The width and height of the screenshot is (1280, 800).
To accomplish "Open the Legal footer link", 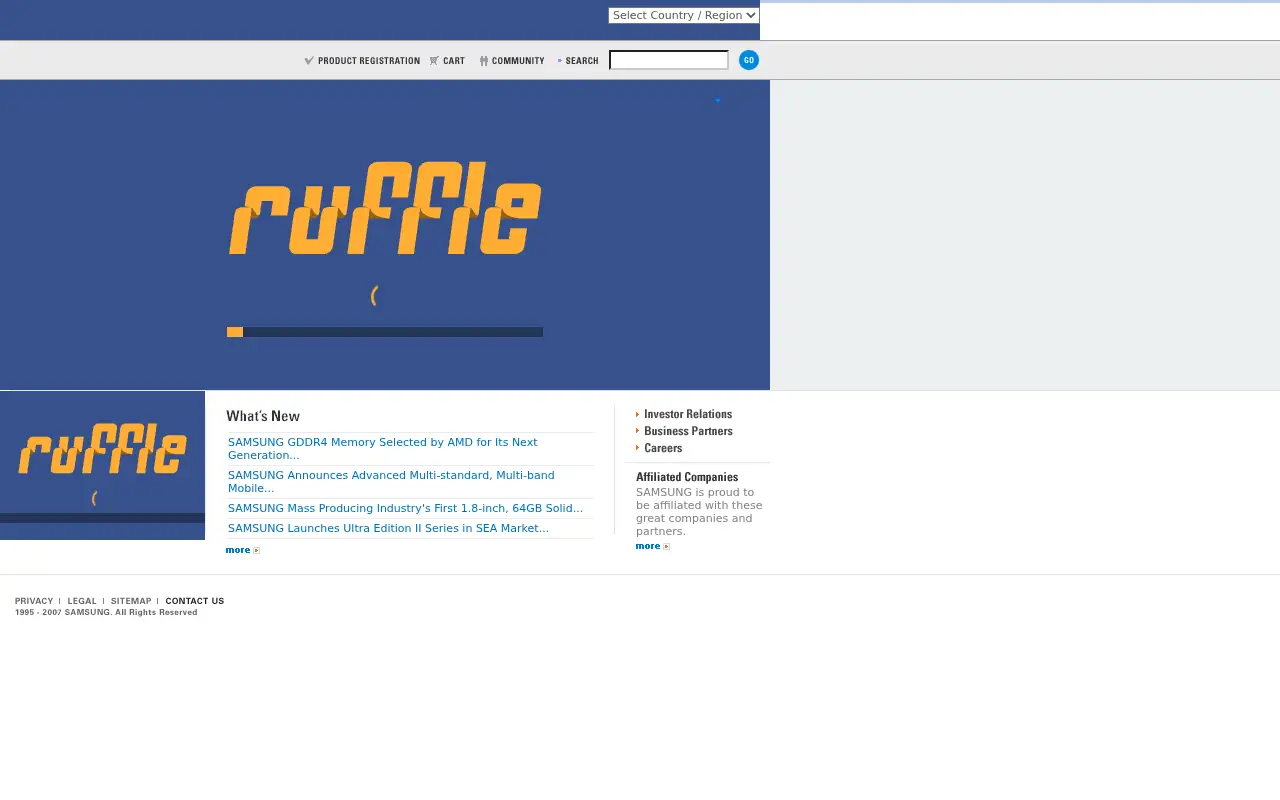I will [x=82, y=601].
